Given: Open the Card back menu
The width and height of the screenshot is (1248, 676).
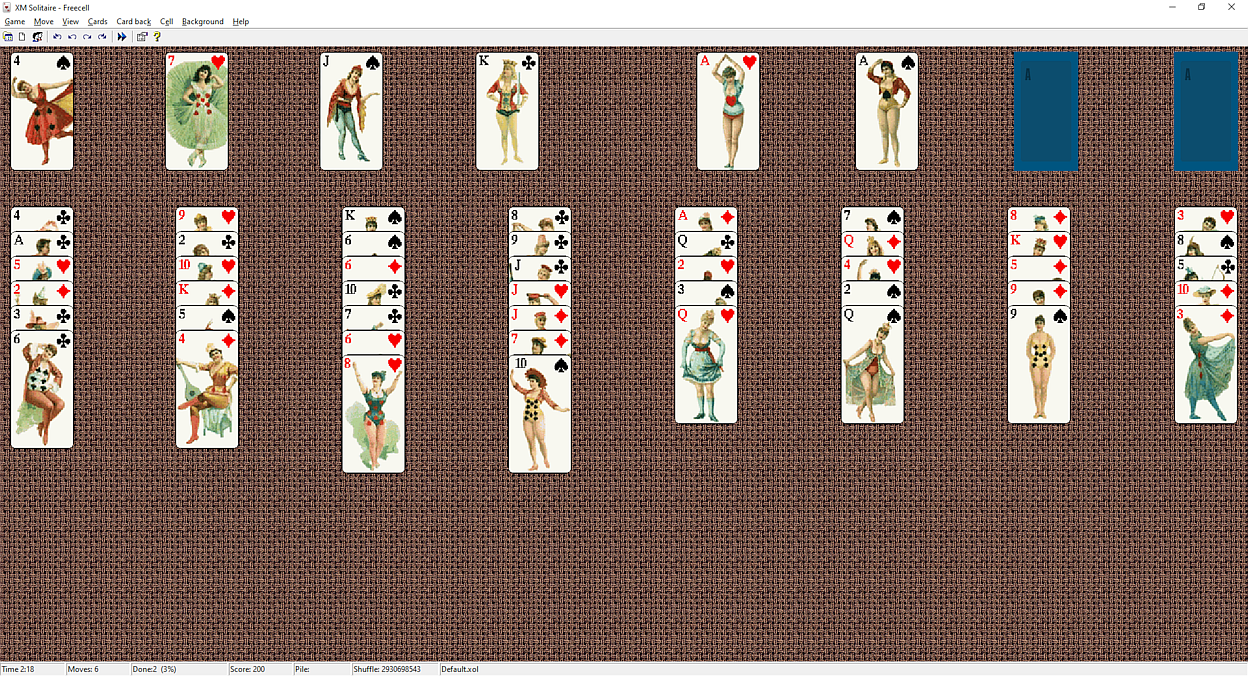Looking at the screenshot, I should coord(134,21).
